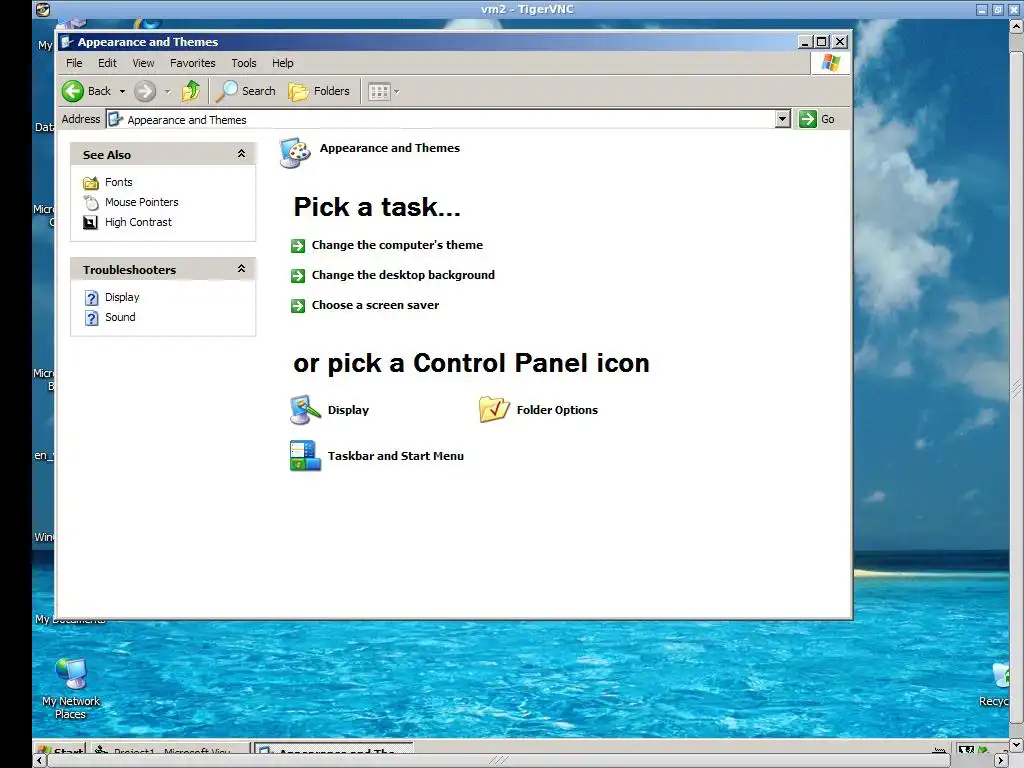
Task: Open the Search magnifier in toolbar
Action: (227, 91)
